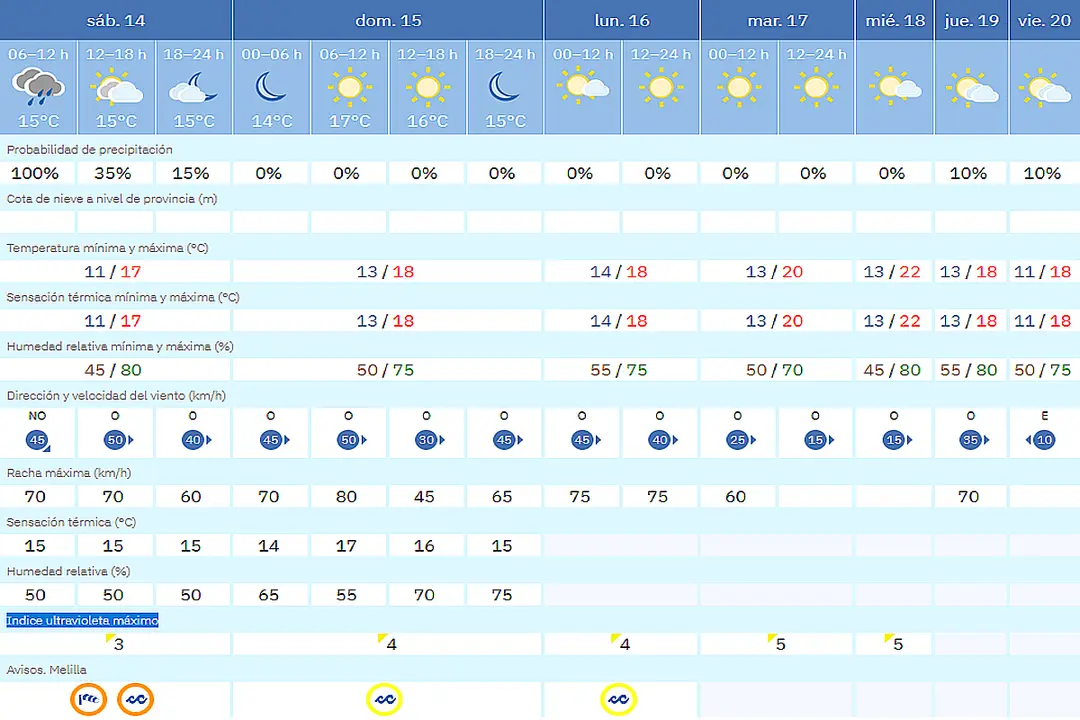This screenshot has height=720, width=1080.
Task: Click the weather icon under jue. 19
Action: point(972,88)
